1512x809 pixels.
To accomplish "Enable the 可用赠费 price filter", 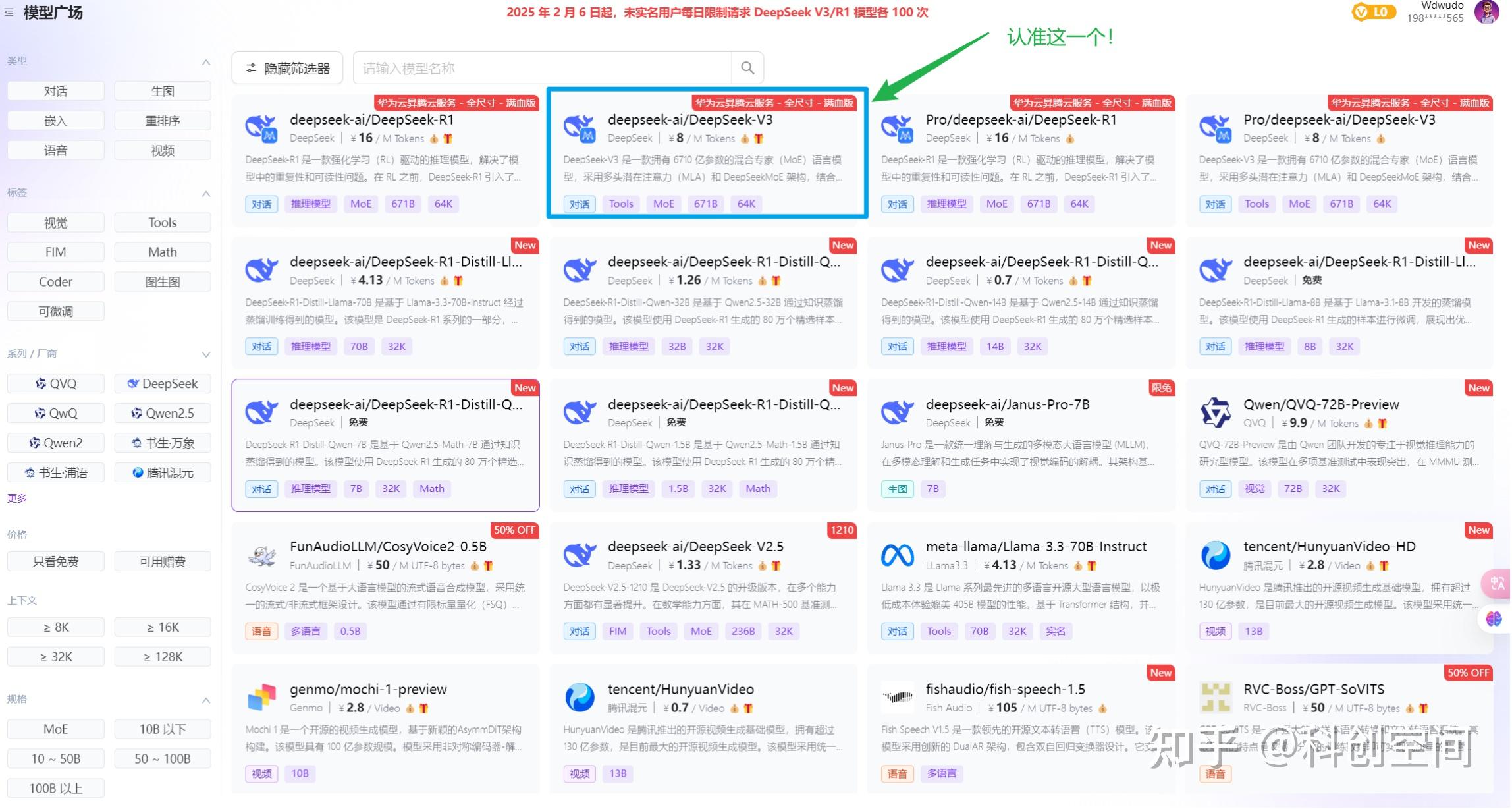I will [x=163, y=561].
